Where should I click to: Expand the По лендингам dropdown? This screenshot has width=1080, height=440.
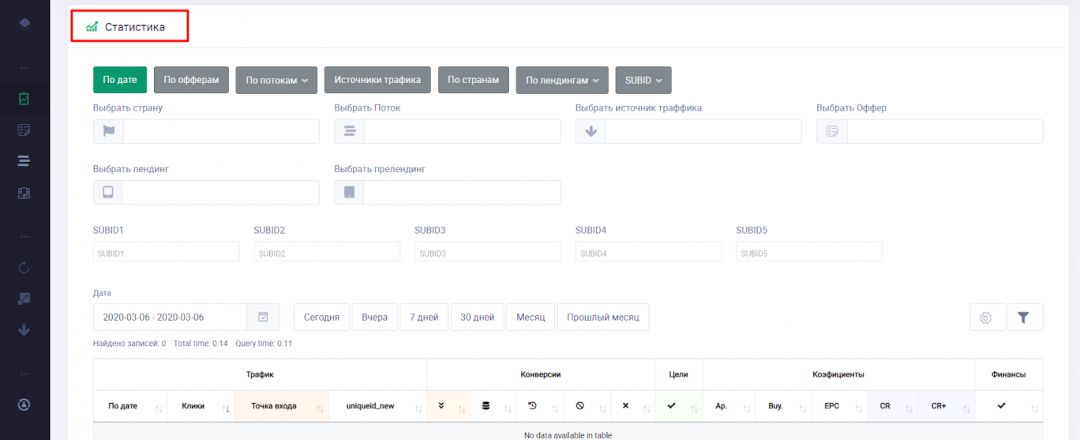pos(562,80)
